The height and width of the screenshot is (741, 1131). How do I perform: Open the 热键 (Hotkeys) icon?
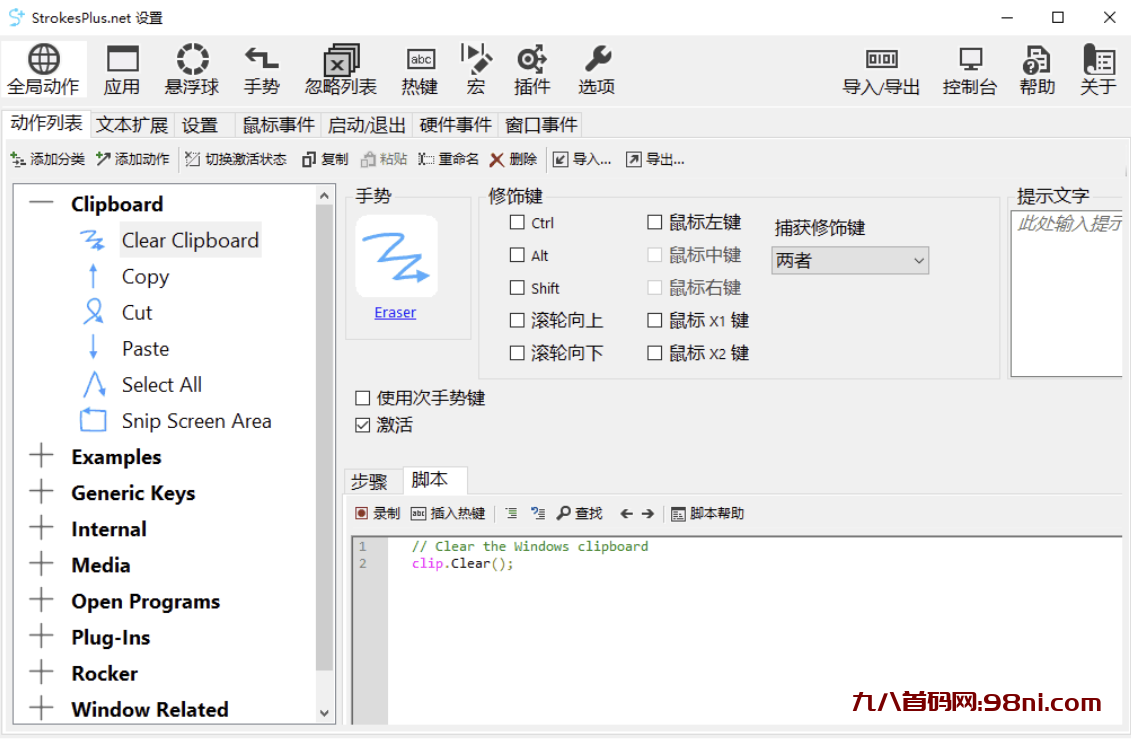(419, 67)
